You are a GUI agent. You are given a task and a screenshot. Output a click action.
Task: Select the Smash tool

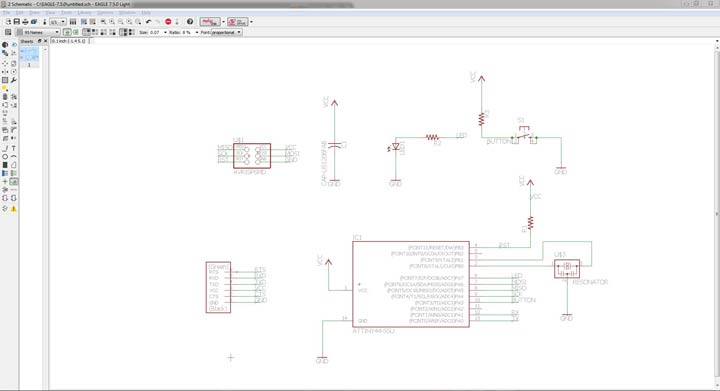point(5,130)
